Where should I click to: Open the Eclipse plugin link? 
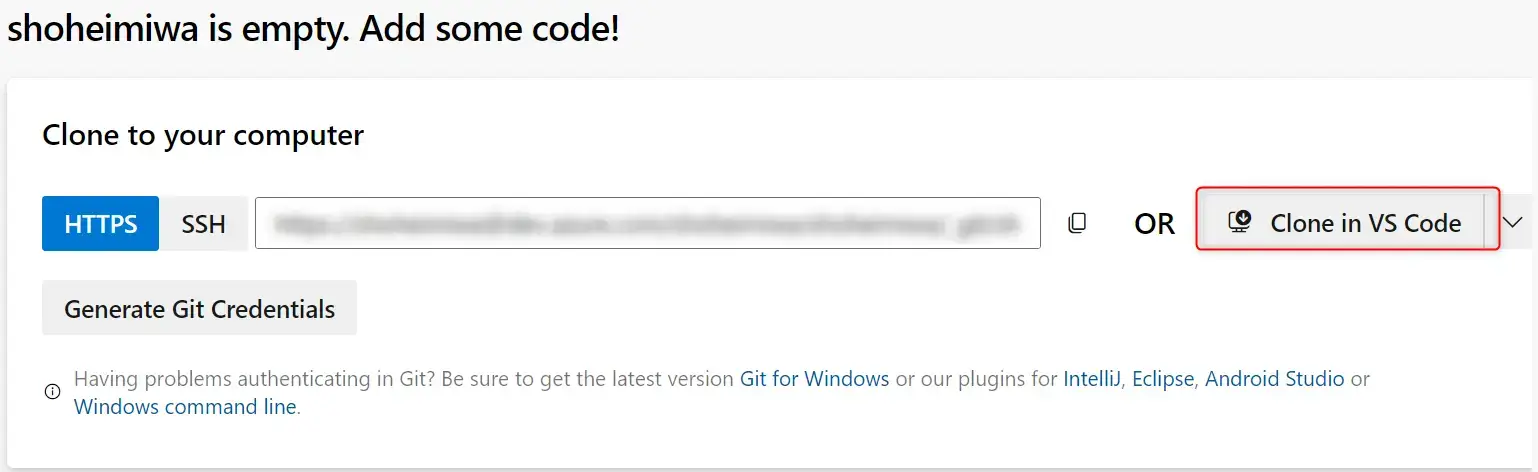point(1163,379)
